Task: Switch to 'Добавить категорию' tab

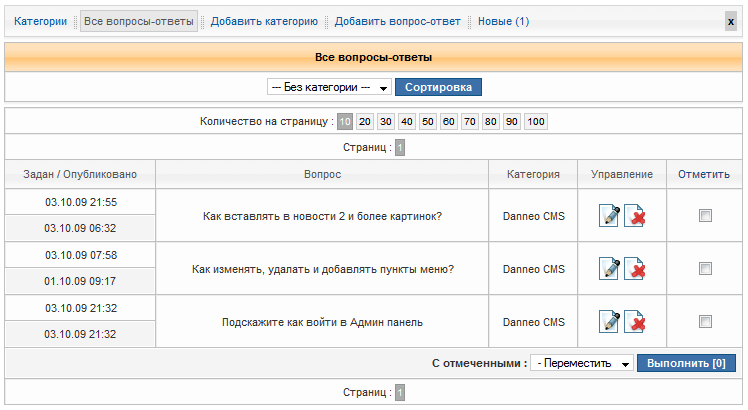Action: [x=264, y=21]
